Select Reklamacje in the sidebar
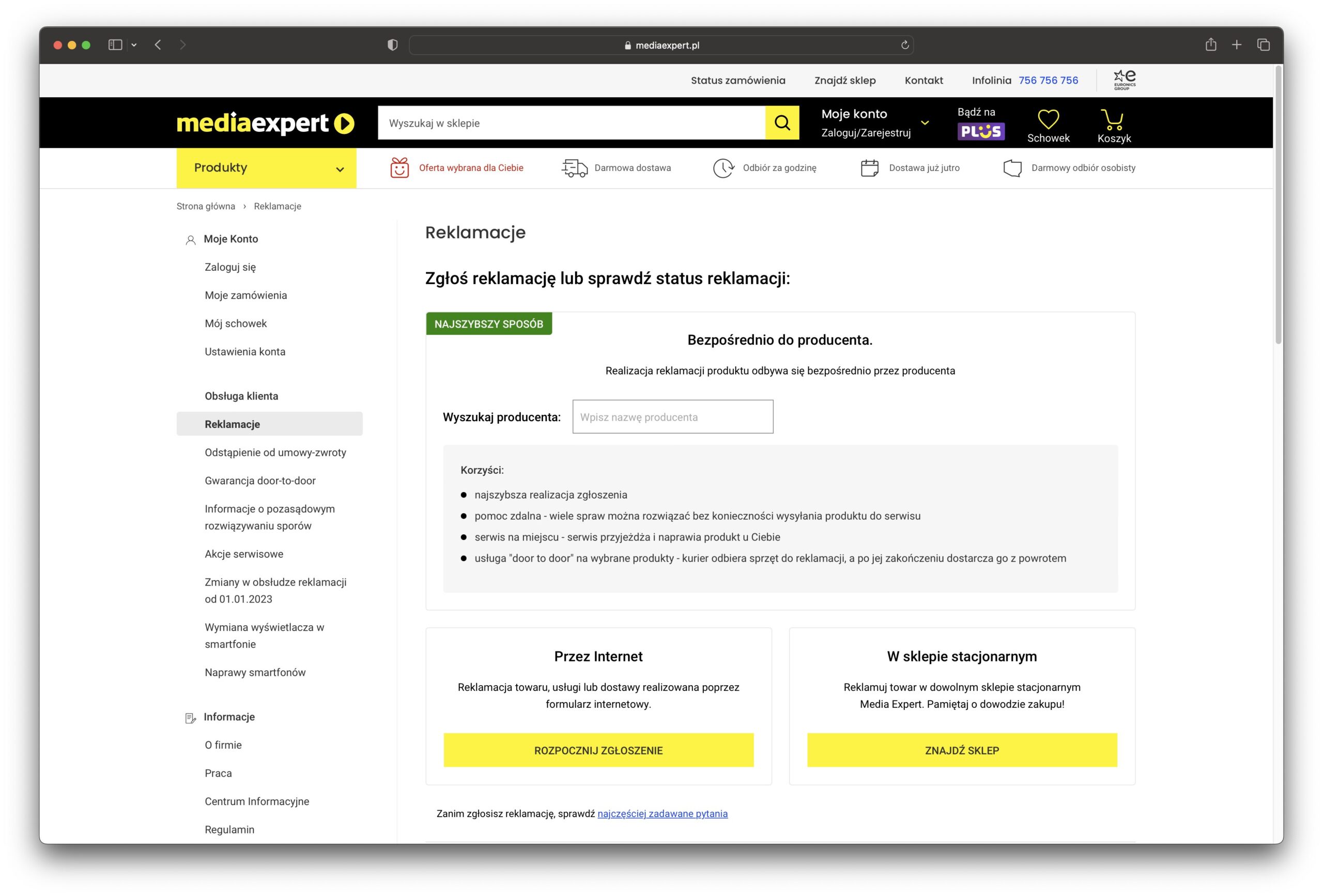Viewport: 1323px width, 896px height. (269, 424)
